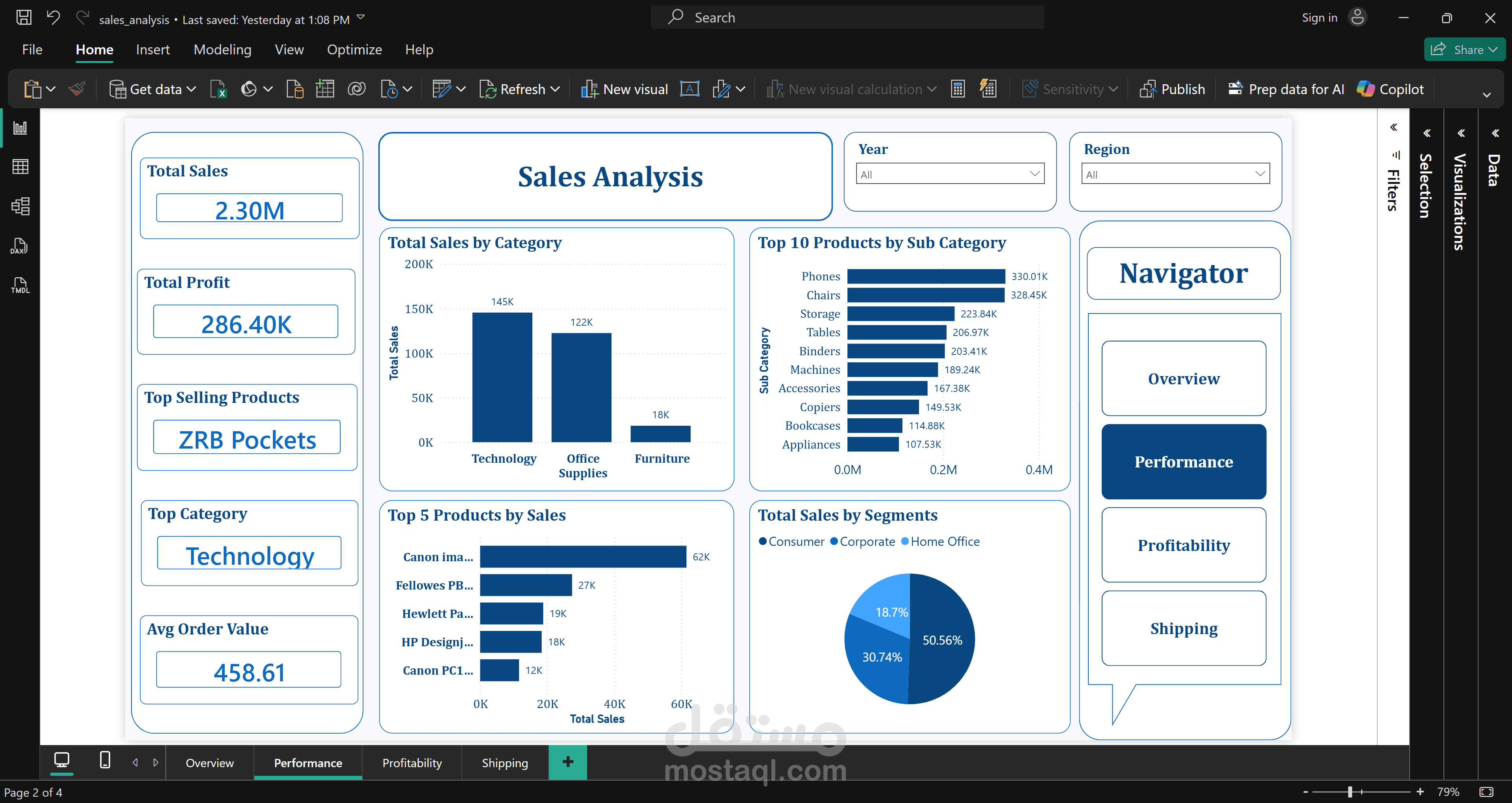This screenshot has height=803, width=1512.
Task: Click Sign in link
Action: (x=1319, y=18)
